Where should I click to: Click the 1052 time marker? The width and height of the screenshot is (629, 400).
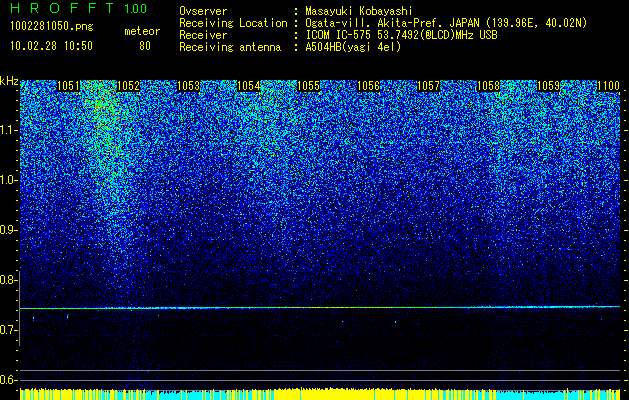tap(128, 86)
